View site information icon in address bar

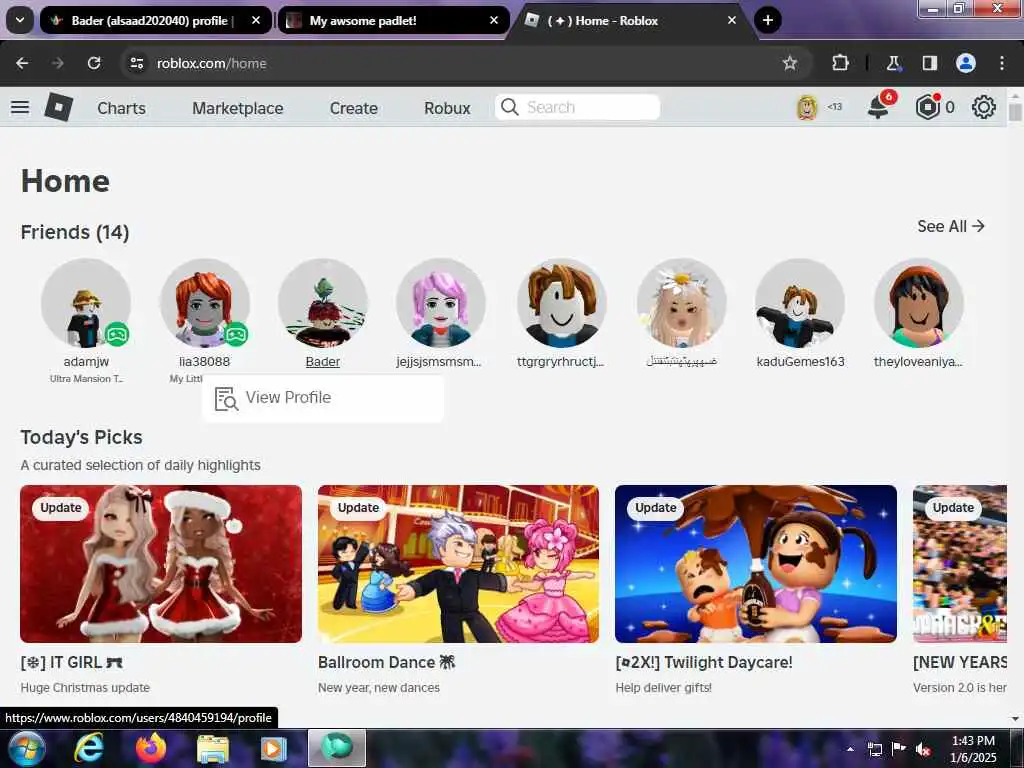[x=136, y=63]
